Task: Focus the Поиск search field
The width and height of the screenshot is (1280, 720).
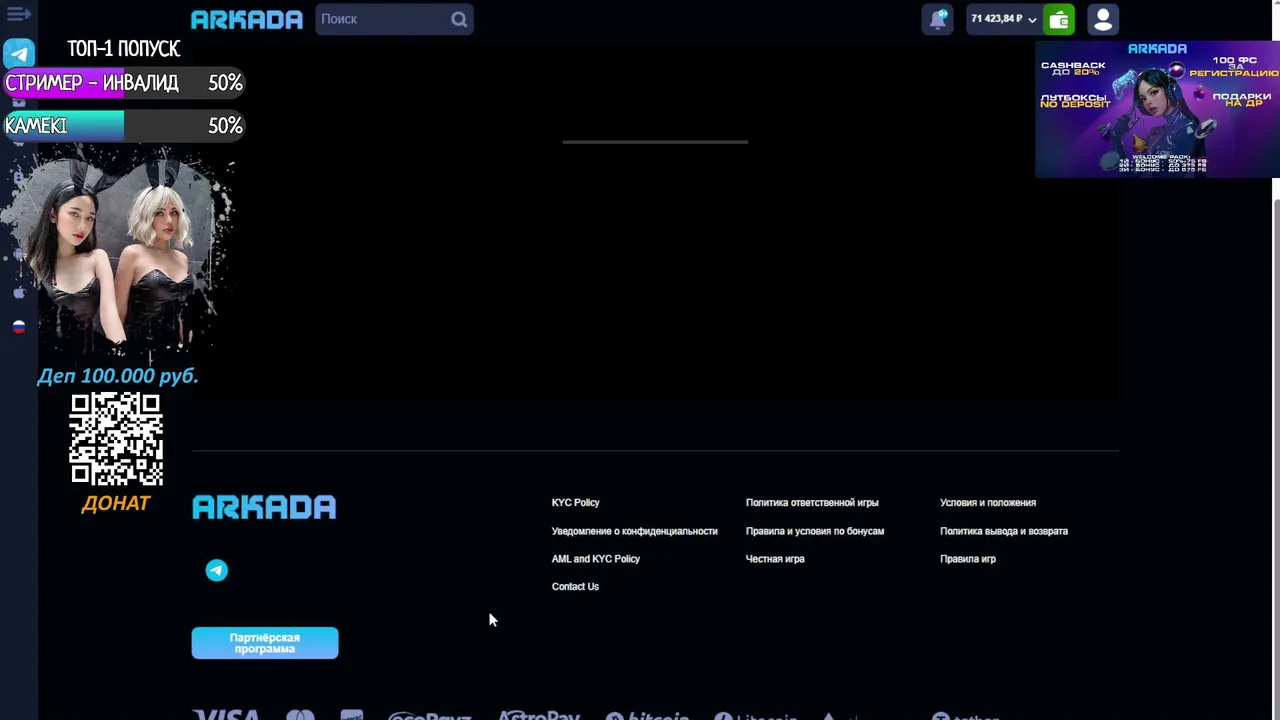Action: point(394,19)
